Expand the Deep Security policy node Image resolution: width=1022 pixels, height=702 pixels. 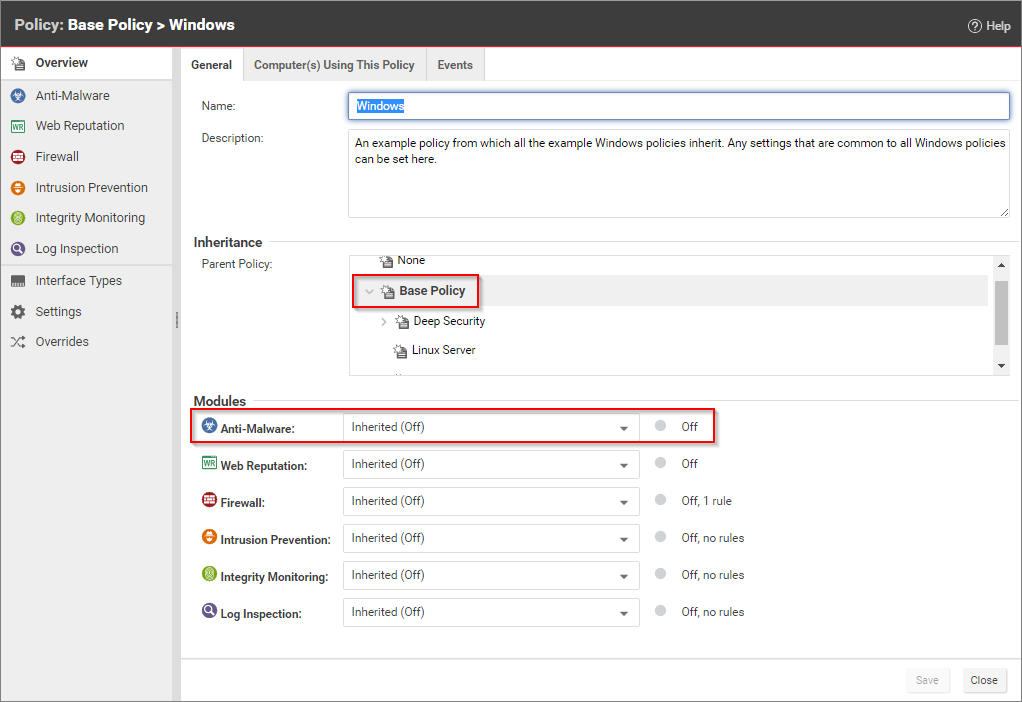coord(384,321)
